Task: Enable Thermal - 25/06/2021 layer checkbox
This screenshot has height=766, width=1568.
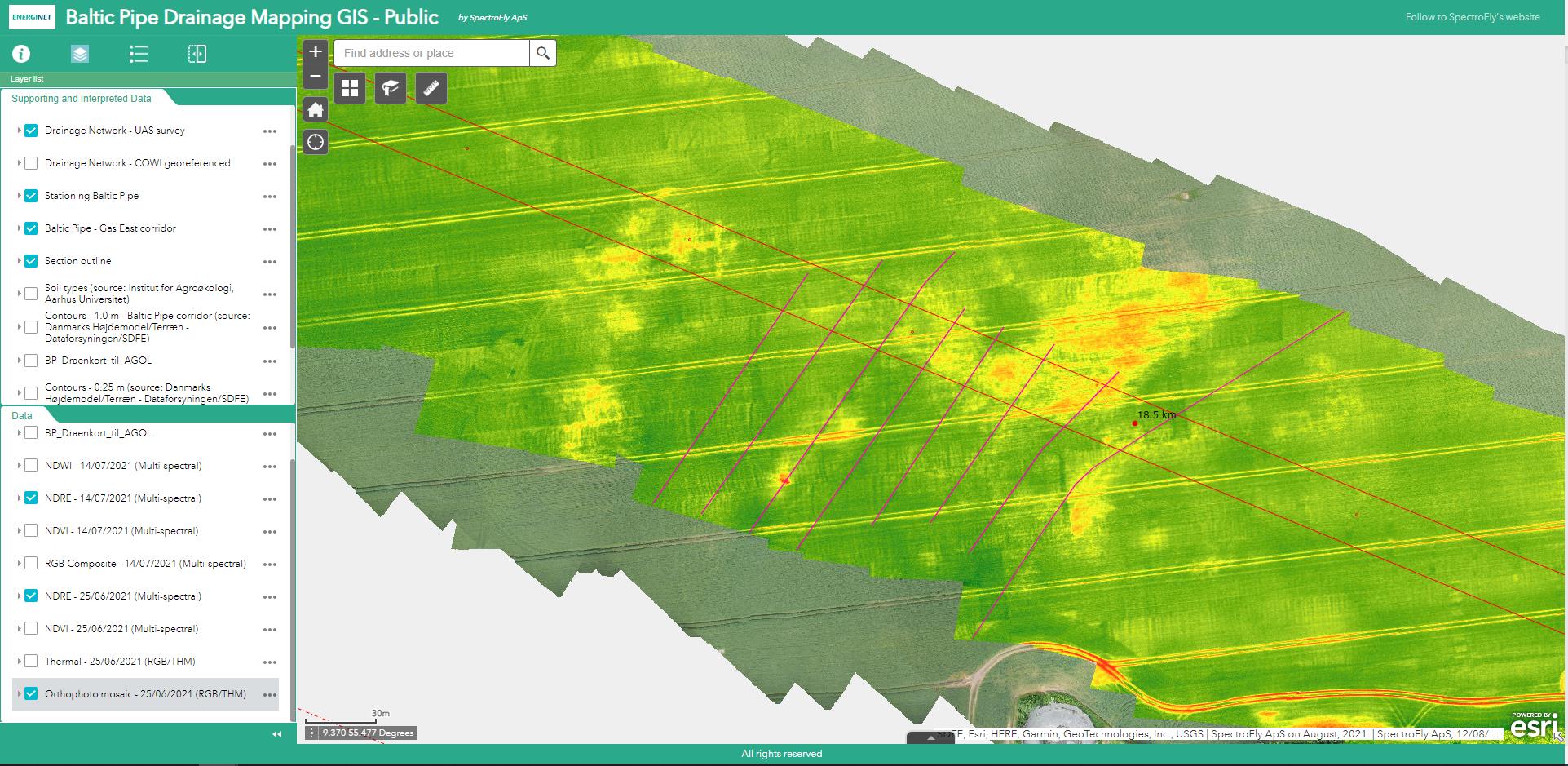Action: [x=31, y=662]
